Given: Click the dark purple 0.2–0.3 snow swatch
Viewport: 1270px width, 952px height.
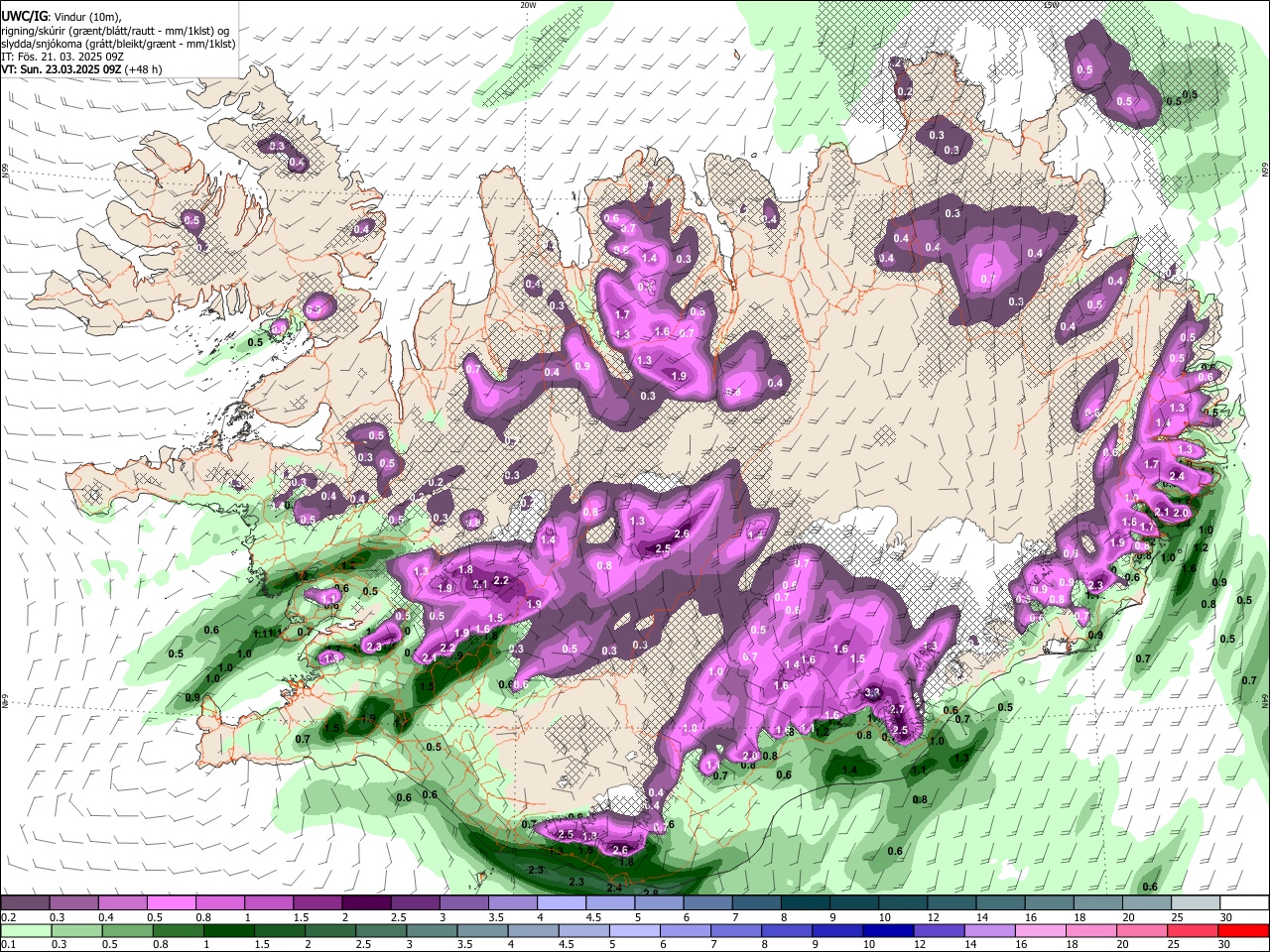Looking at the screenshot, I should pyautogui.click(x=25, y=902).
